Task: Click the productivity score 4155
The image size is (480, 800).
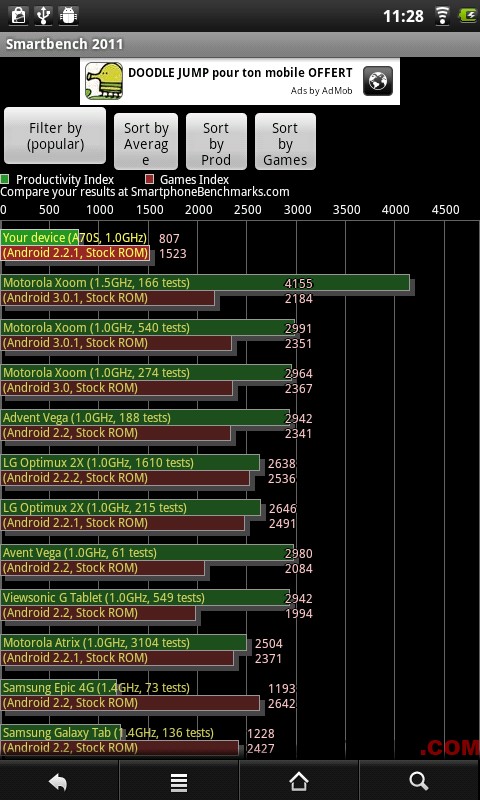Action: coord(298,284)
